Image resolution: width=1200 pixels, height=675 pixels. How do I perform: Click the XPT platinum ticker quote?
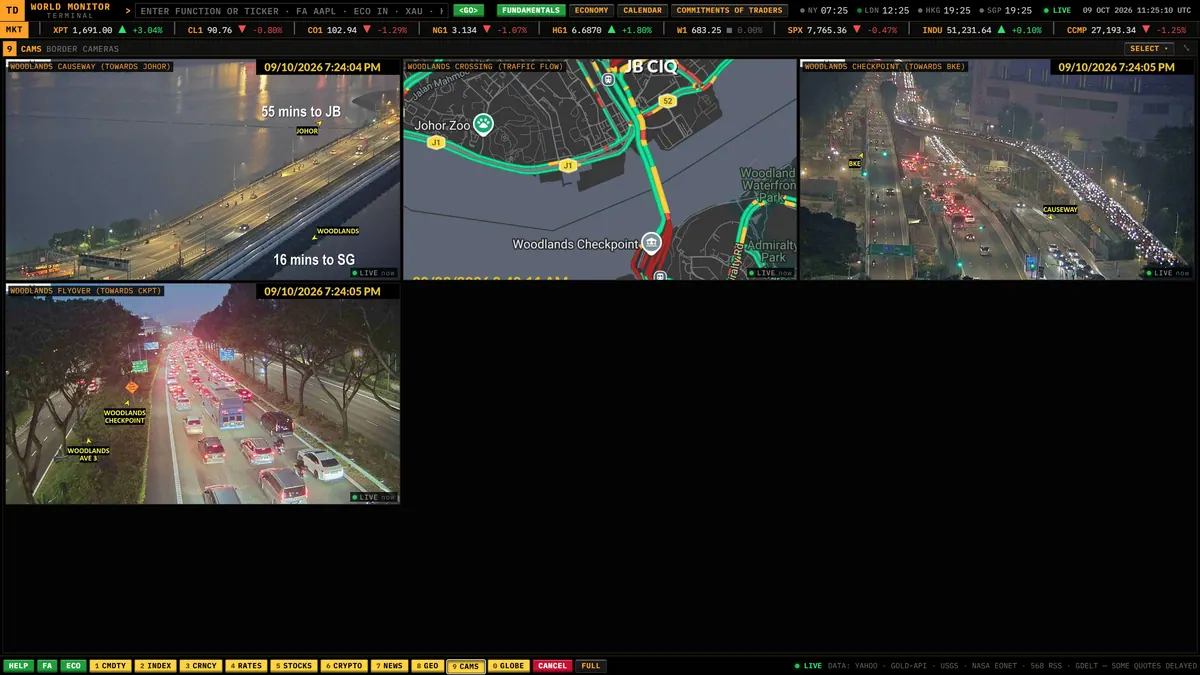[x=107, y=30]
